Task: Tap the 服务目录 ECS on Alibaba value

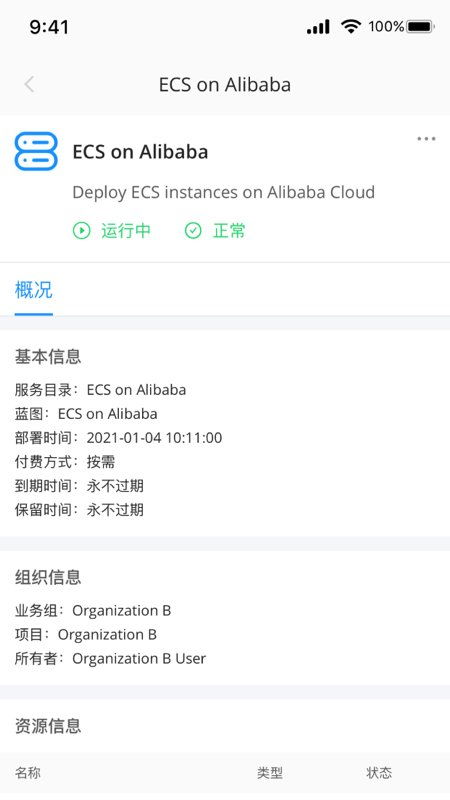Action: coord(136,390)
